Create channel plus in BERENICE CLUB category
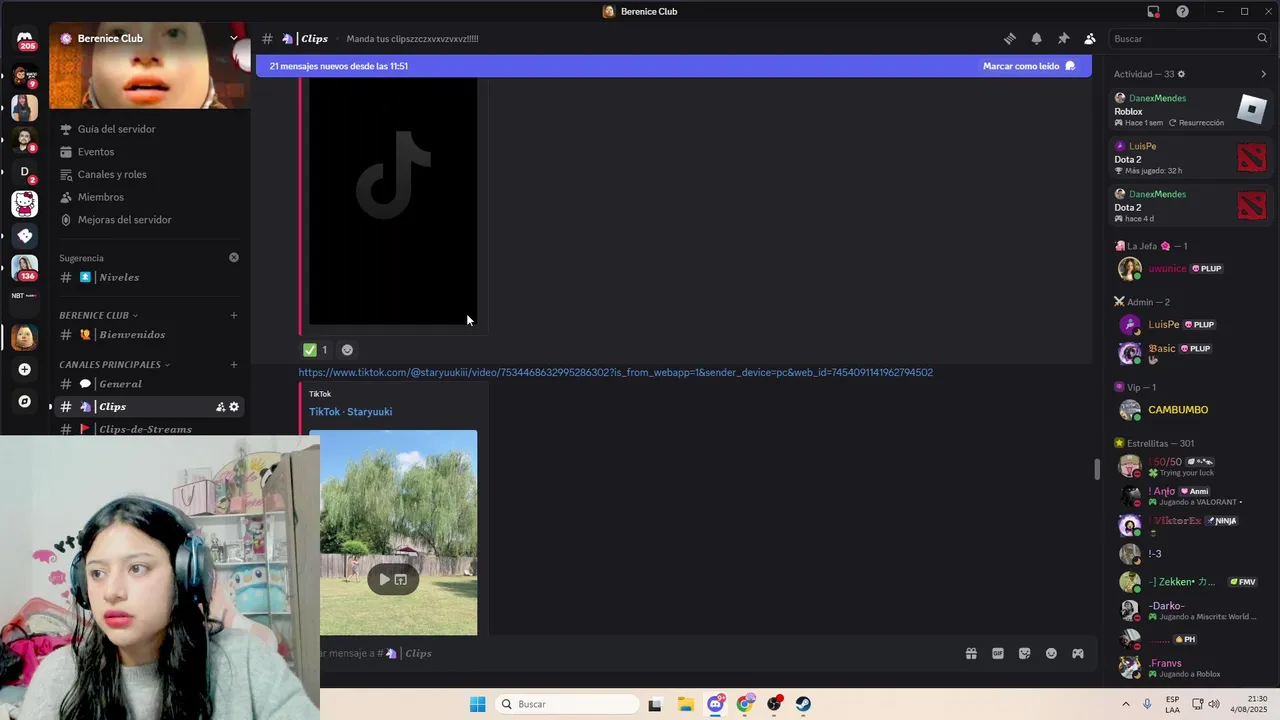The height and width of the screenshot is (720, 1280). (234, 315)
